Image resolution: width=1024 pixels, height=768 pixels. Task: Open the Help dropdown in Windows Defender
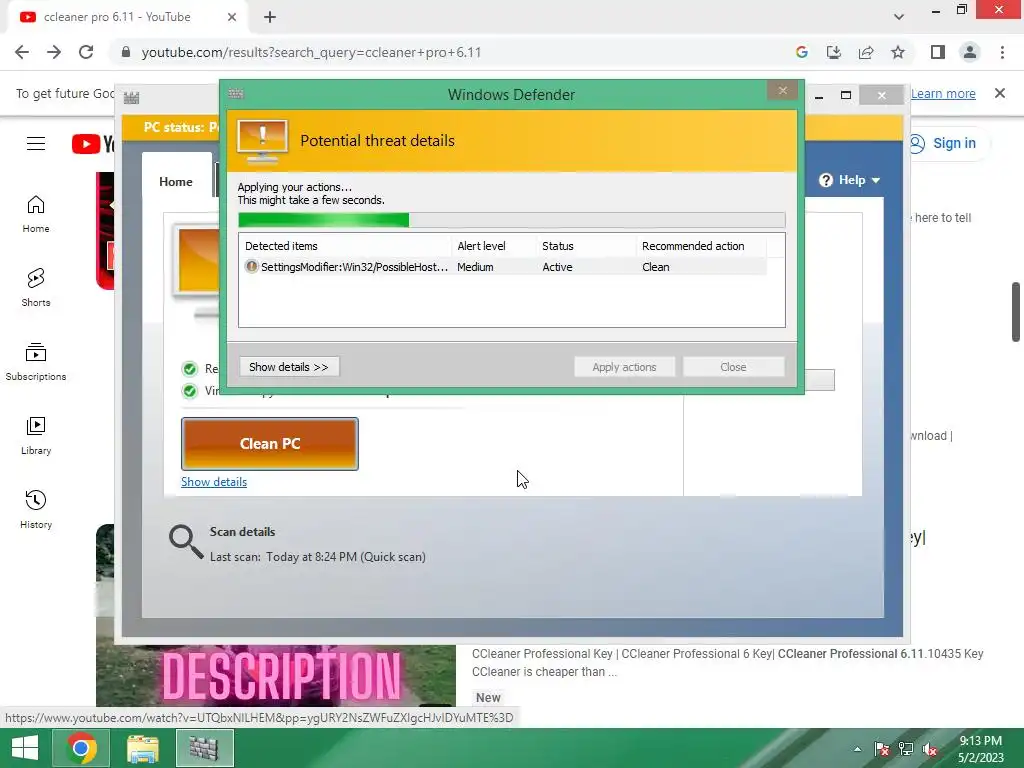(850, 180)
